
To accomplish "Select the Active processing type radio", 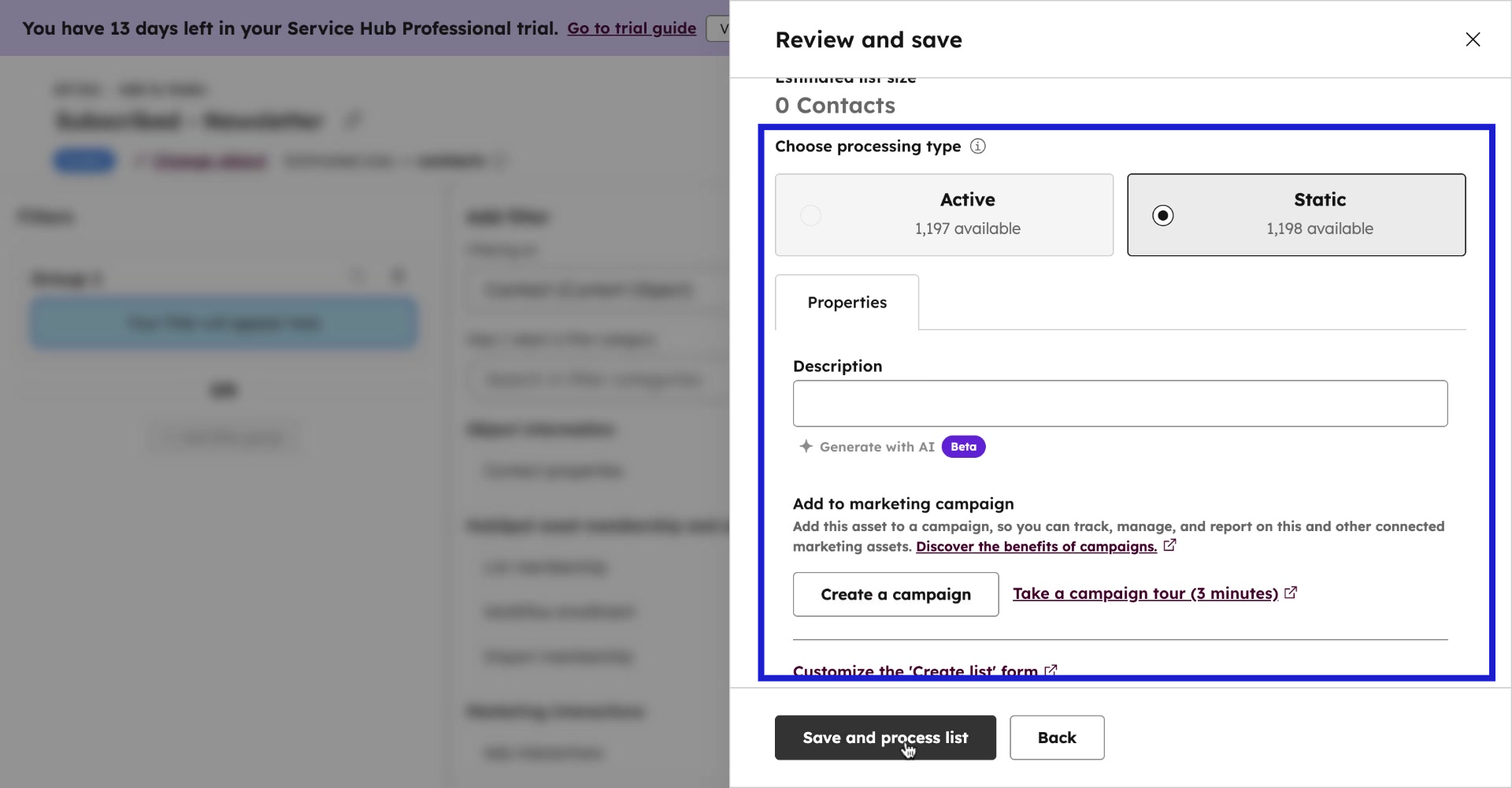I will coord(810,215).
